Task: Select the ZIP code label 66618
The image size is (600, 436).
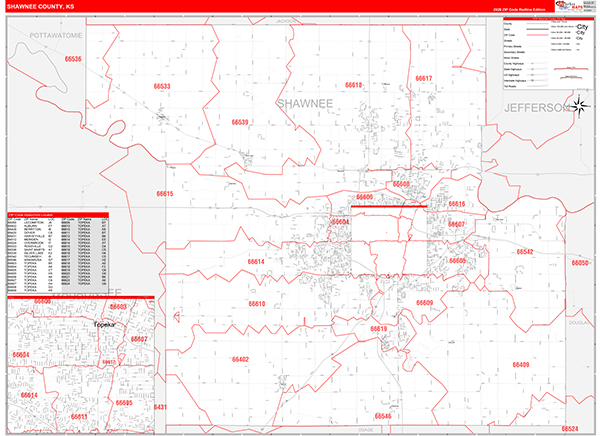Action: pos(353,85)
